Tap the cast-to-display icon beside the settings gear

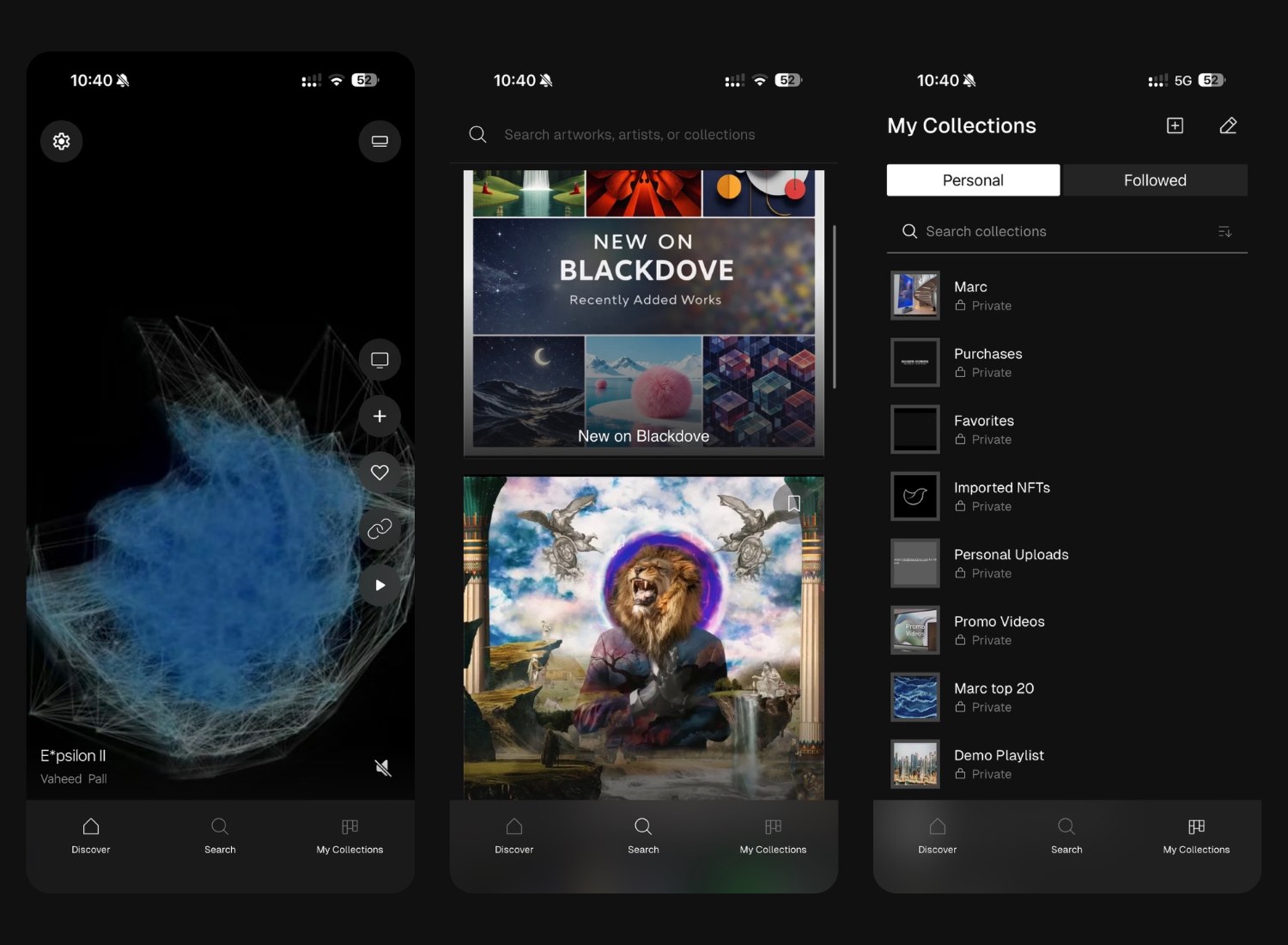point(380,141)
